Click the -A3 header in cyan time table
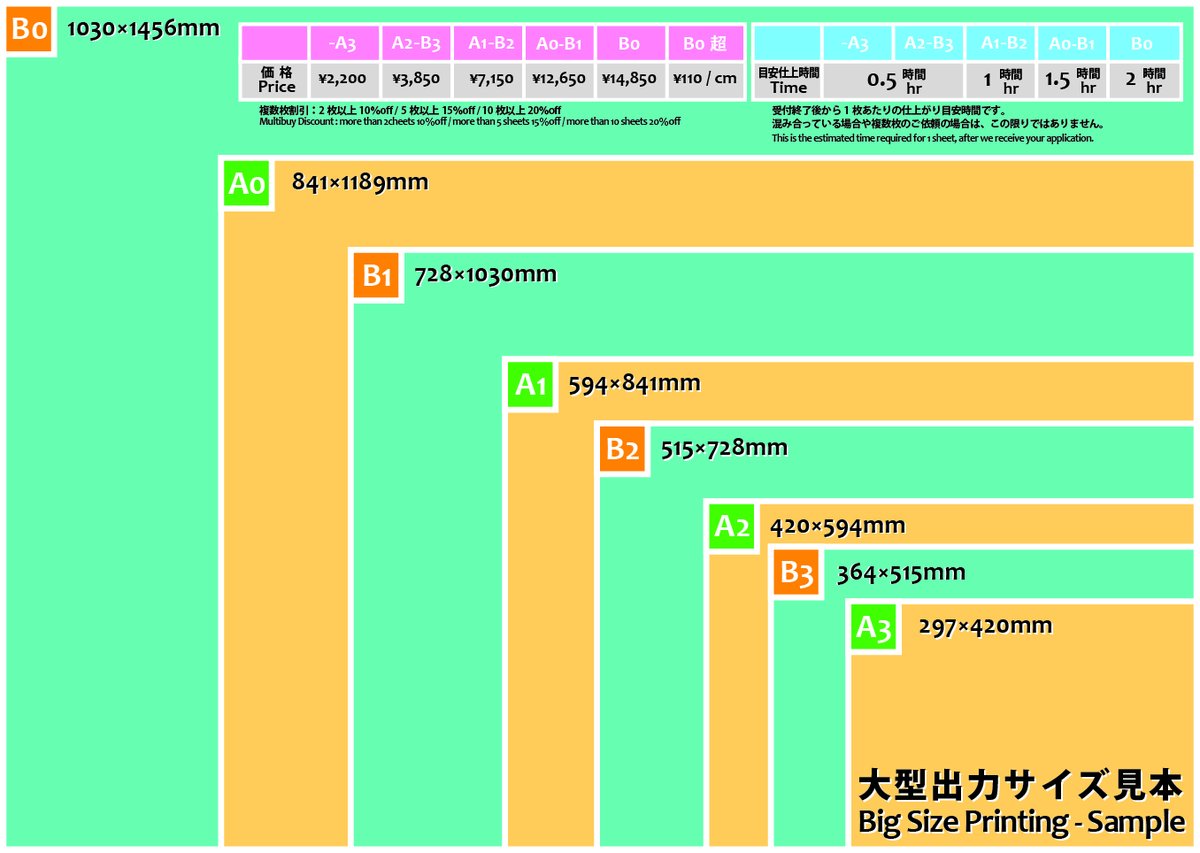This screenshot has height=853, width=1200. [857, 44]
